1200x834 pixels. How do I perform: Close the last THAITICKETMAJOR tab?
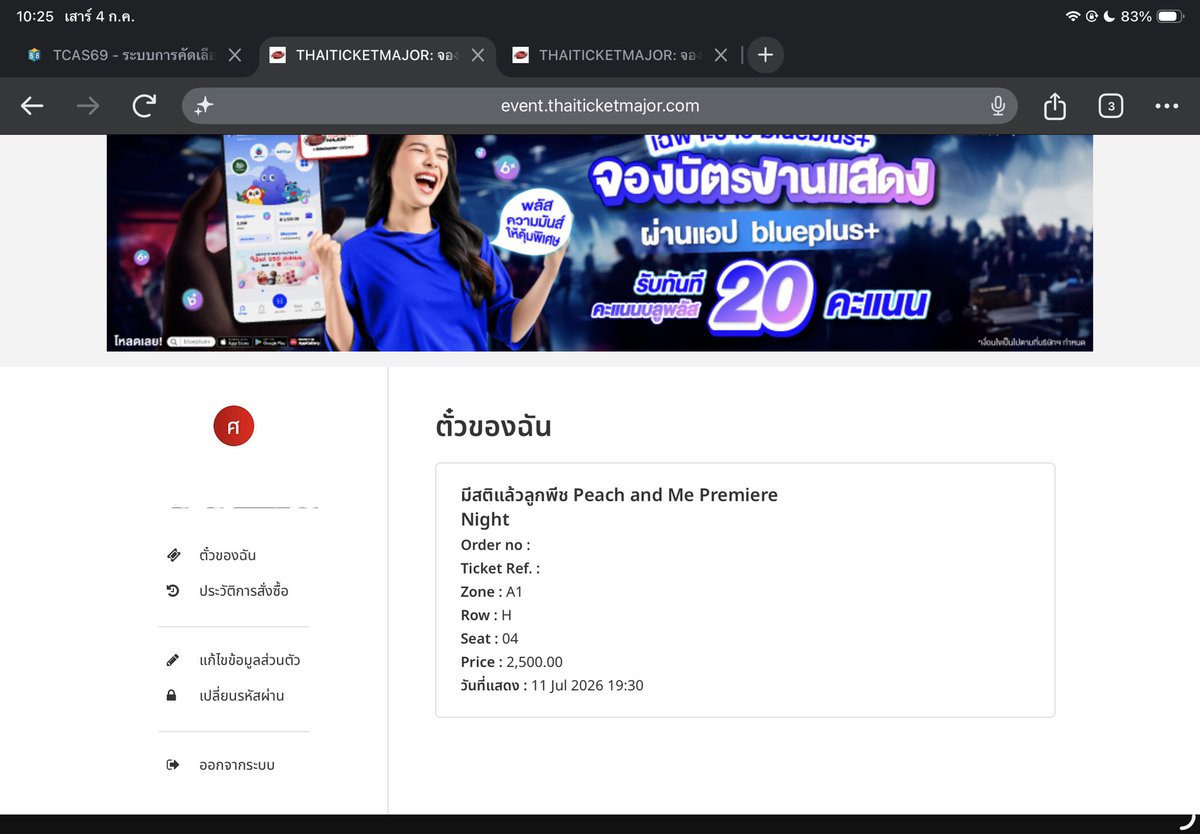pyautogui.click(x=721, y=55)
